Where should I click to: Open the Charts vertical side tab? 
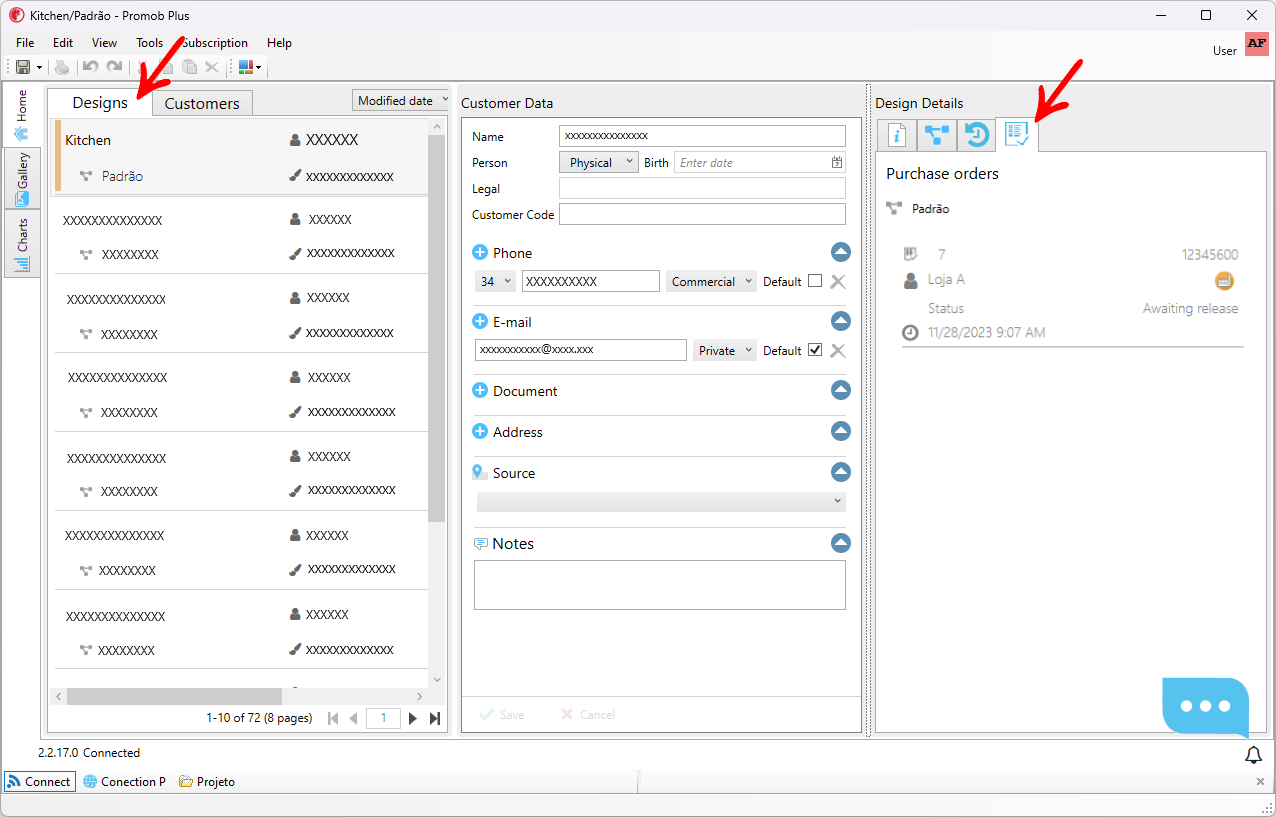click(x=22, y=244)
